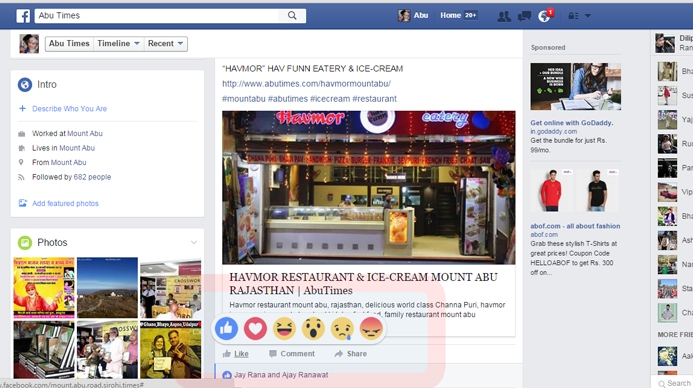Open account menu arrow in top bar
The width and height of the screenshot is (693, 388).
(x=588, y=16)
